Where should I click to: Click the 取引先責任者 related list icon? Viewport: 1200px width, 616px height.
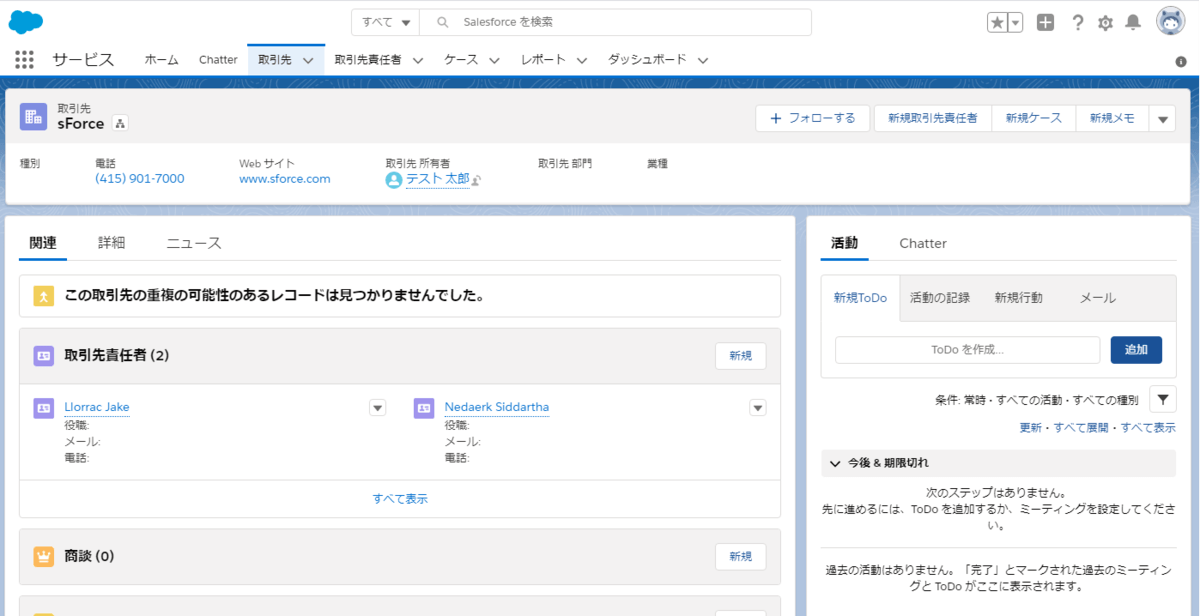(x=44, y=355)
